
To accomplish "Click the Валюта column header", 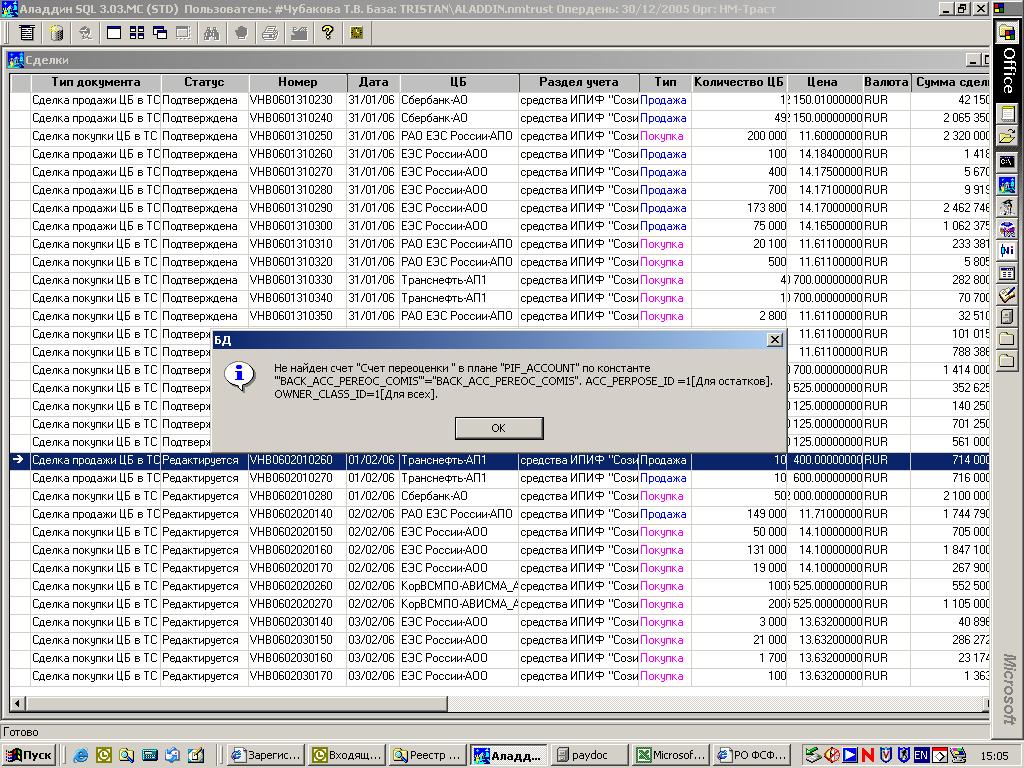I will [886, 82].
